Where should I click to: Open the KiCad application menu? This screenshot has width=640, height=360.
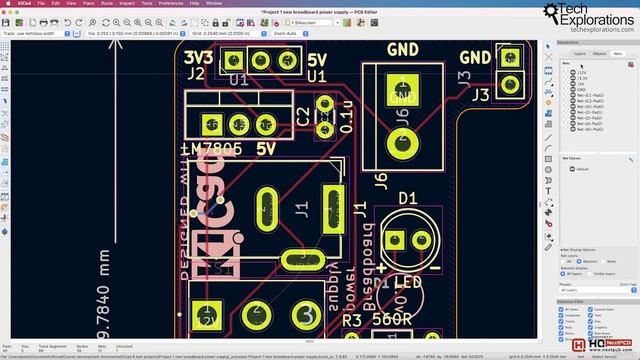click(24, 3)
